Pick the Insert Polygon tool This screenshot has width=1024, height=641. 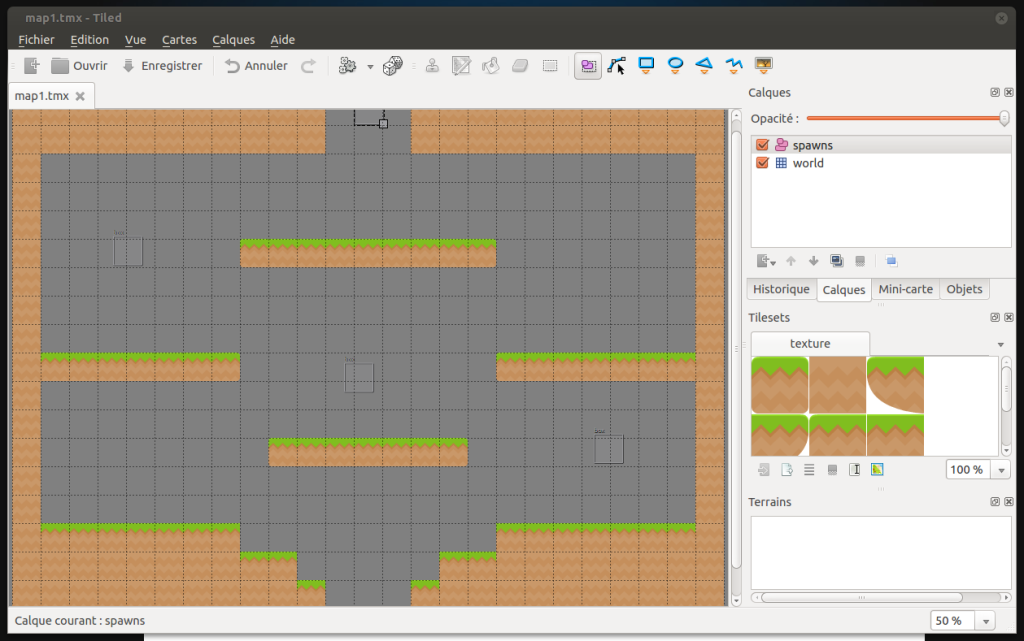(704, 65)
